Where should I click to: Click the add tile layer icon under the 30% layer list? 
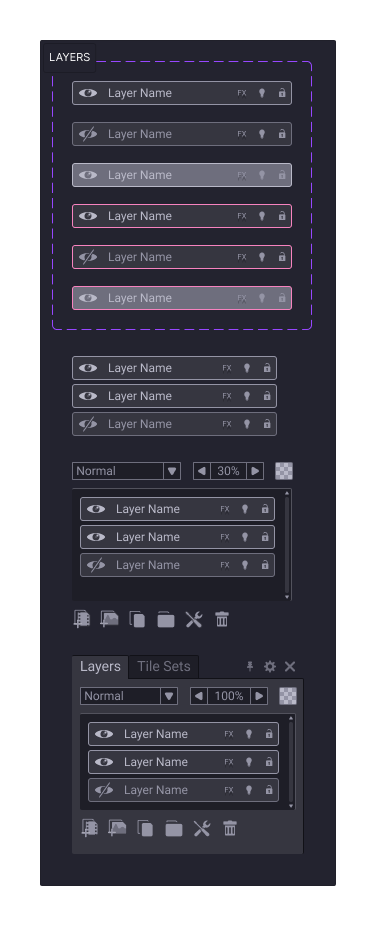(x=82, y=619)
